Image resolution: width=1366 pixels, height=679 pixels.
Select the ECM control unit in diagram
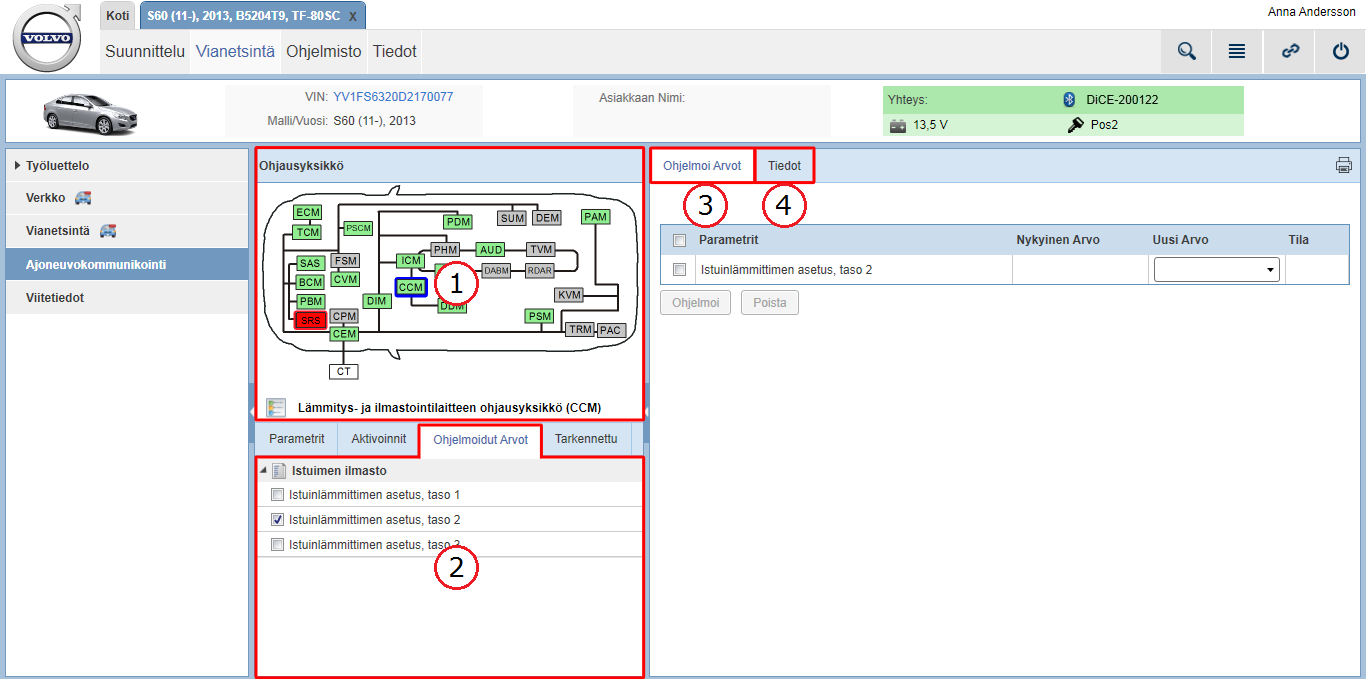point(308,212)
